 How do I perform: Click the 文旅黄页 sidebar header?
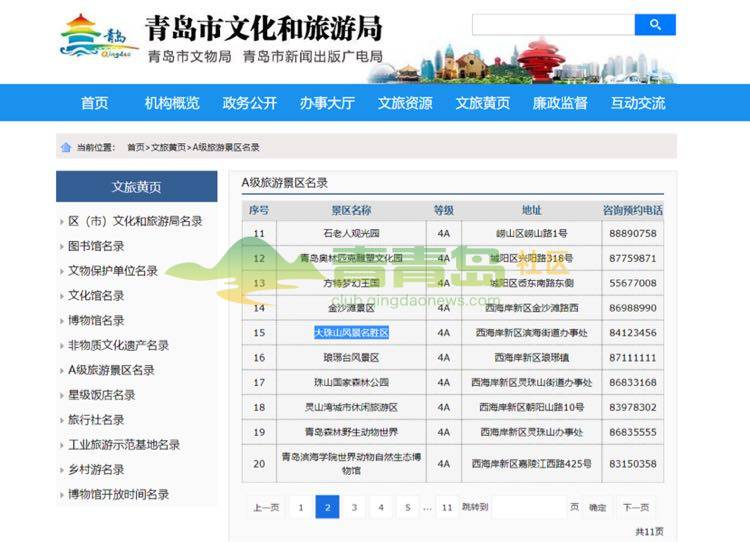[136, 187]
